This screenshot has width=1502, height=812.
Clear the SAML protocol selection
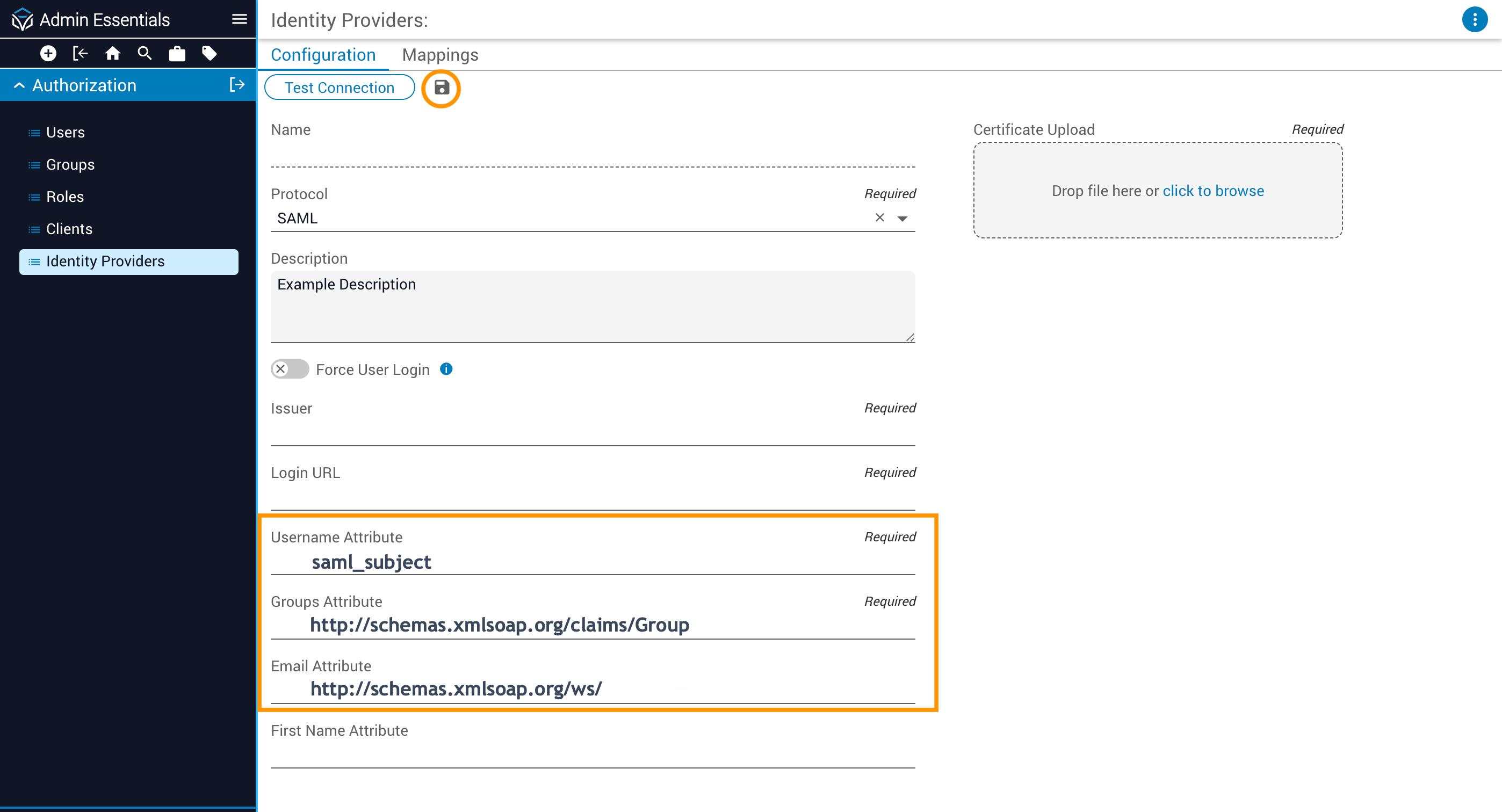pyautogui.click(x=879, y=218)
